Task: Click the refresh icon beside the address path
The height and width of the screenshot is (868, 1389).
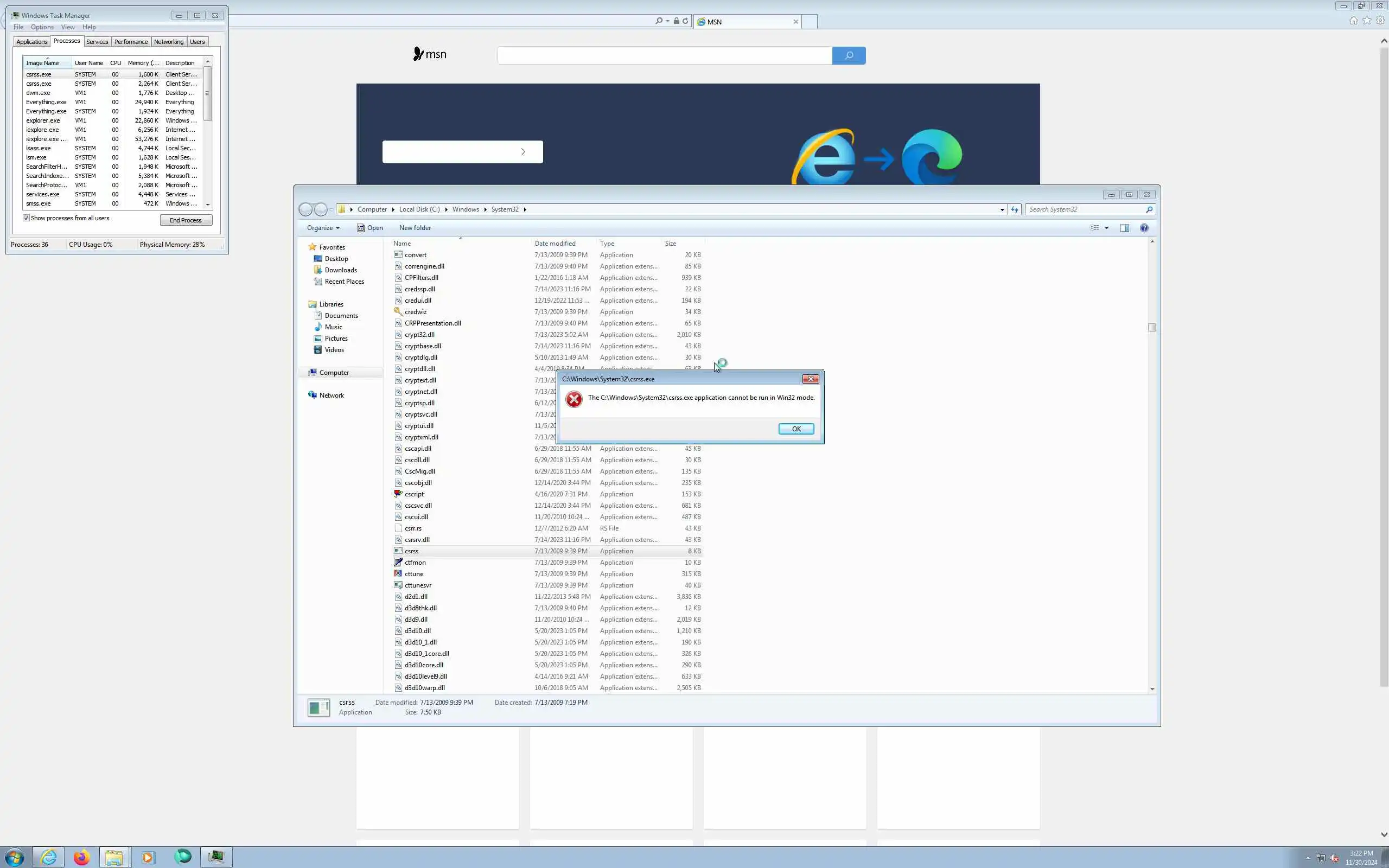Action: (x=1014, y=209)
